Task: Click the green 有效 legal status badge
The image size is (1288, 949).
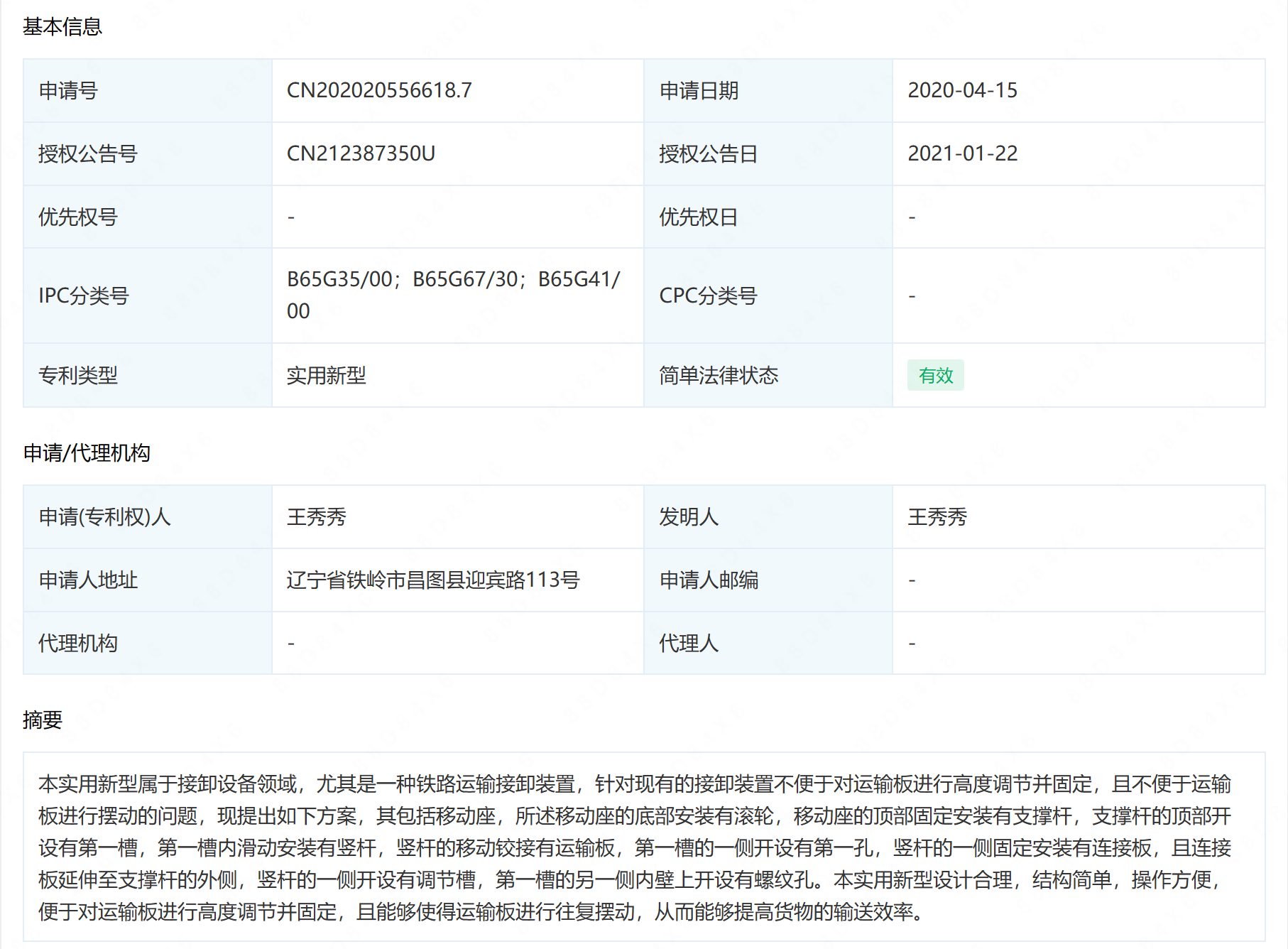Action: tap(935, 375)
